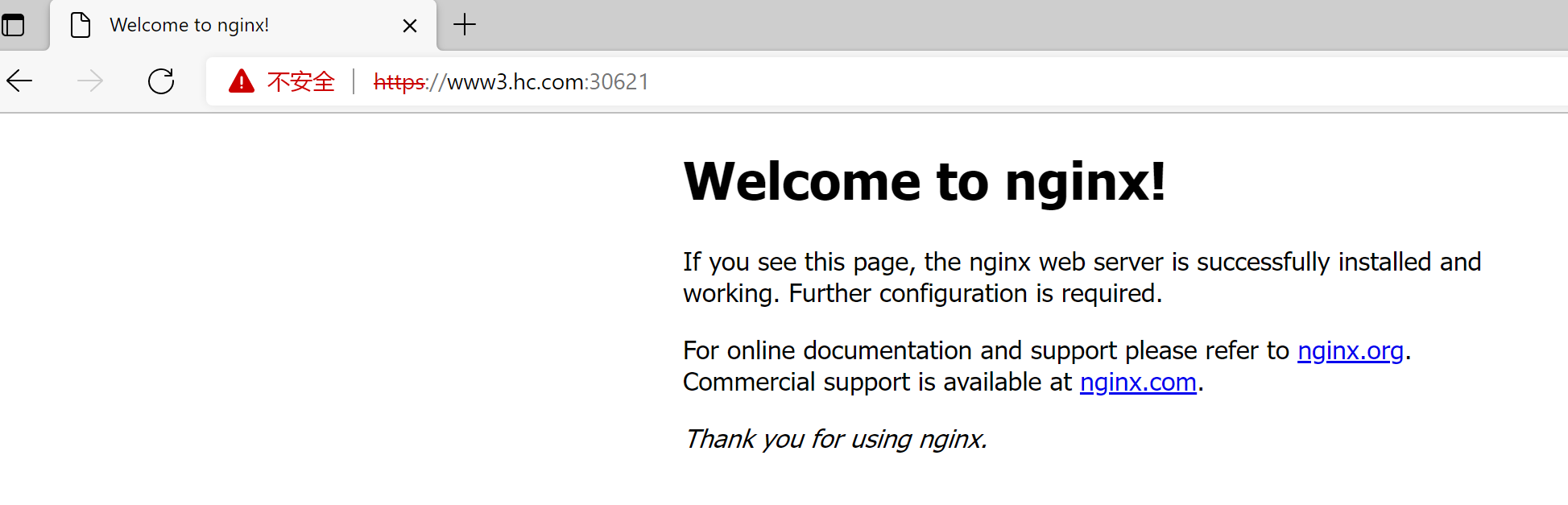The width and height of the screenshot is (1568, 505).
Task: Click the 'Thank you for using nginx' text
Action: (x=835, y=439)
